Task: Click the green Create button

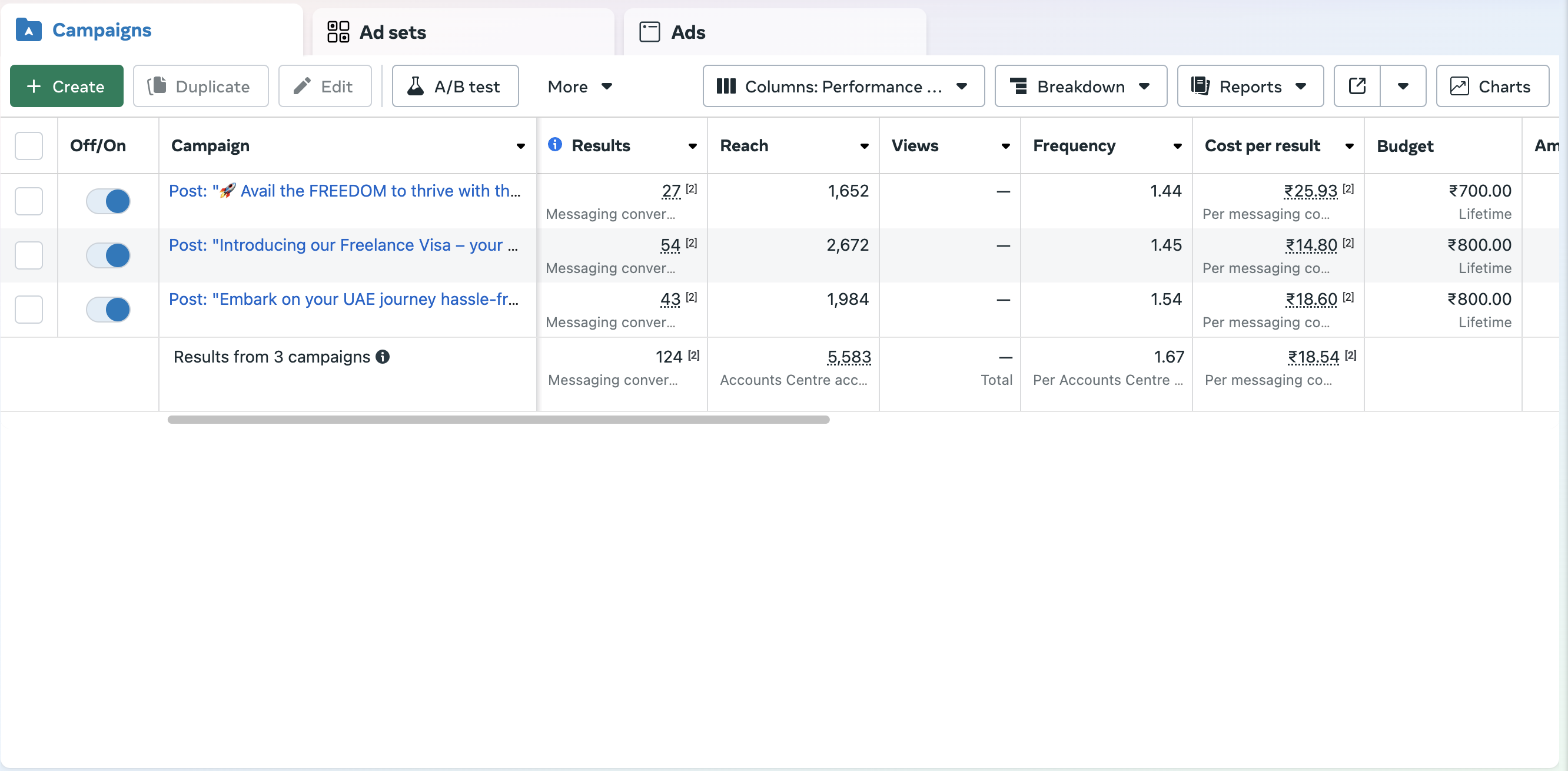Action: pos(67,86)
